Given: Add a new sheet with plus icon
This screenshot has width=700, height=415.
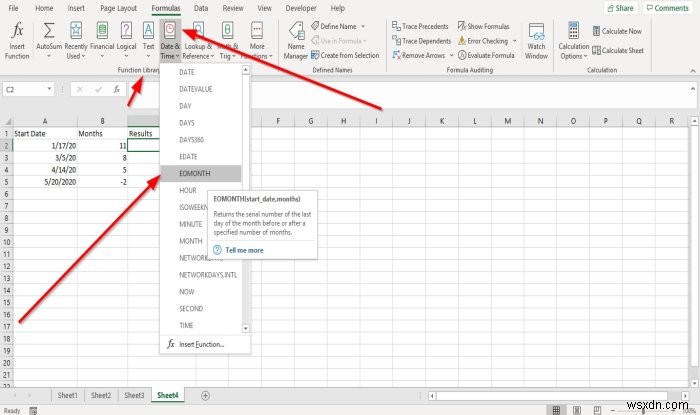Looking at the screenshot, I should [205, 395].
